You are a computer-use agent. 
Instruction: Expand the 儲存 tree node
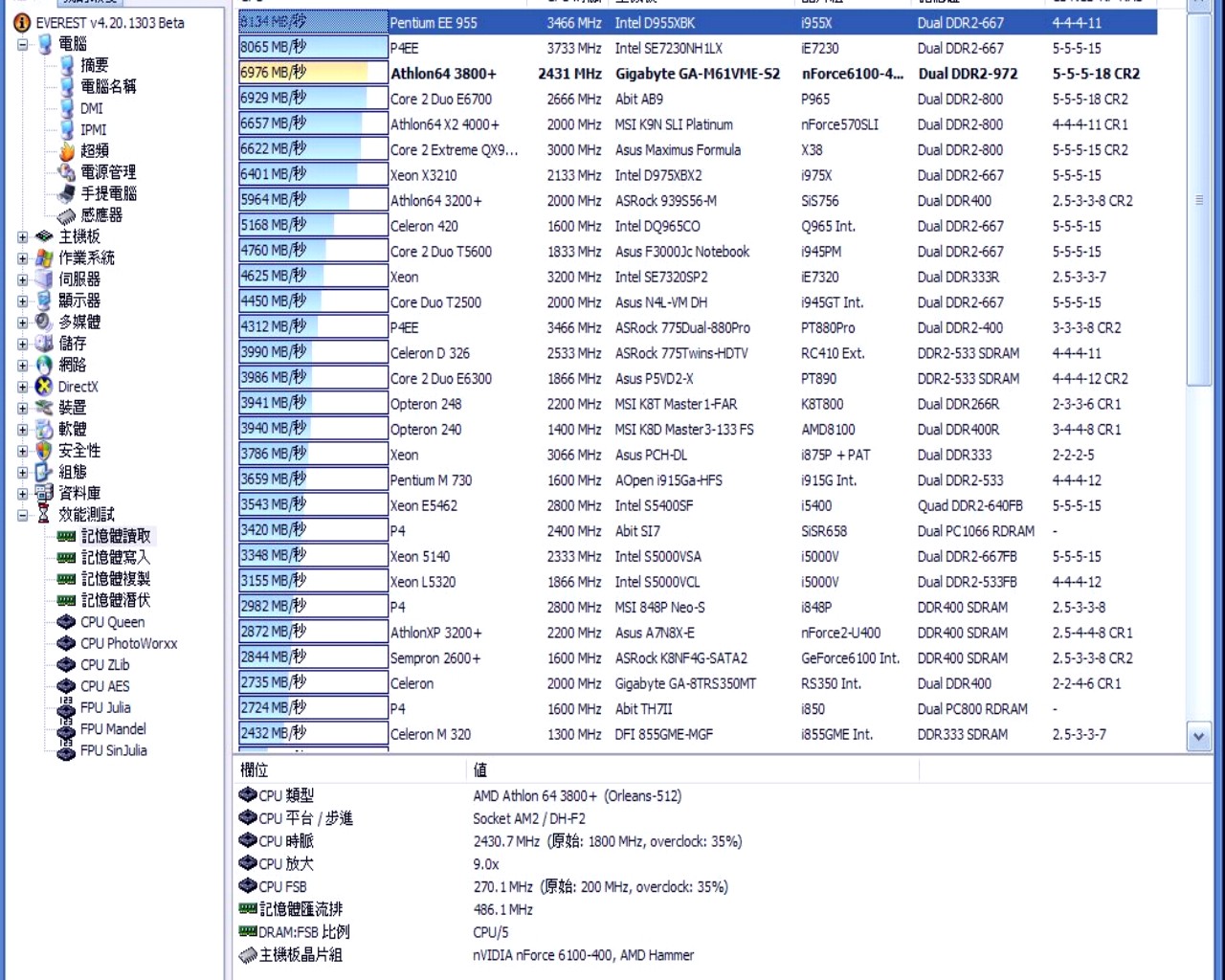point(22,344)
